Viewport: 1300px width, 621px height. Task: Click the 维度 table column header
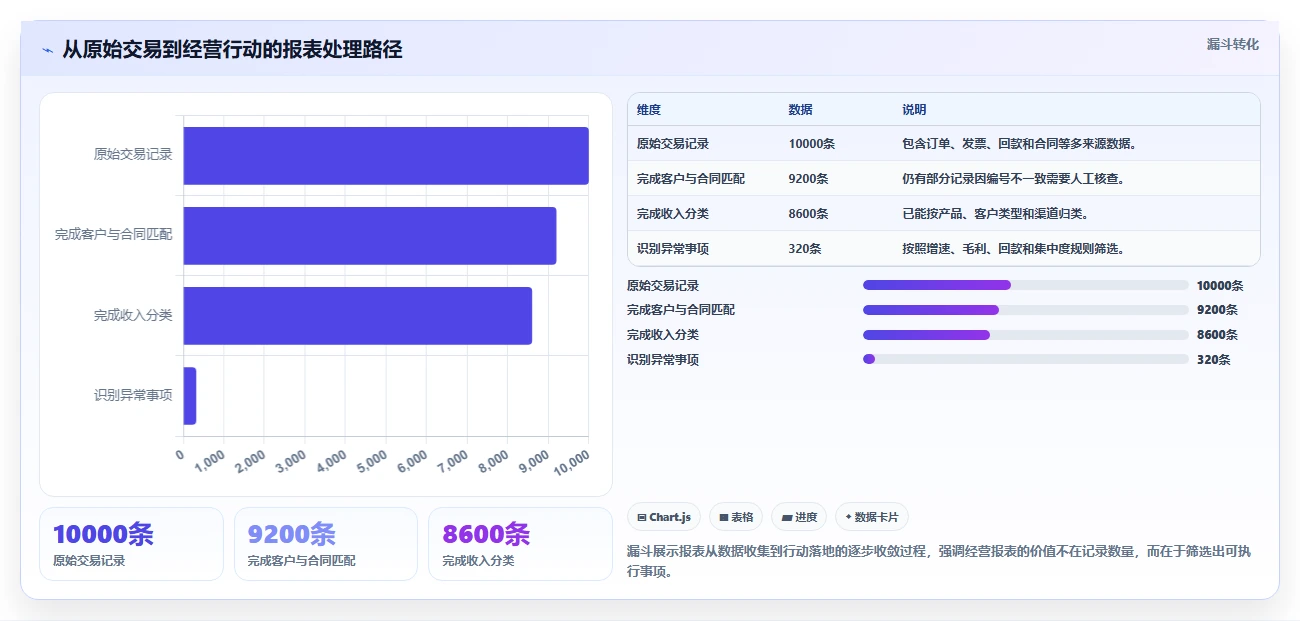pyautogui.click(x=649, y=109)
